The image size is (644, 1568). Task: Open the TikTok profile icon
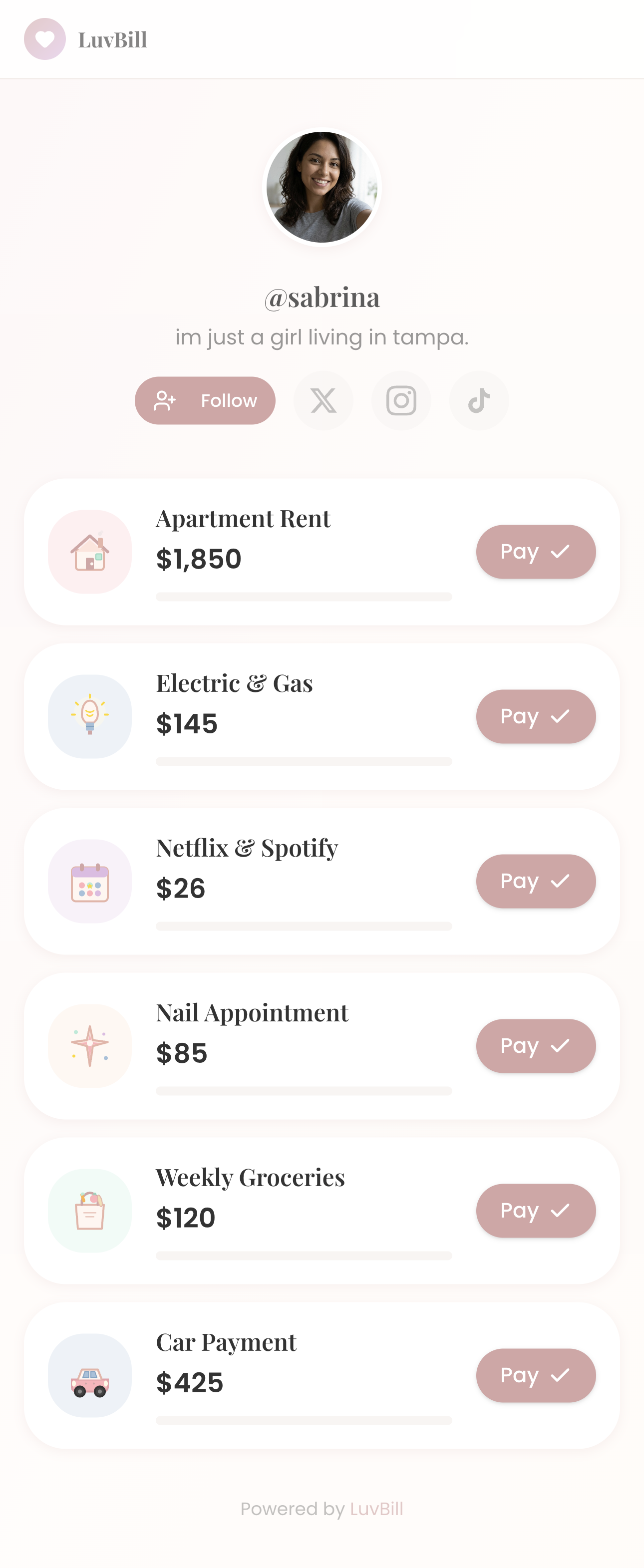click(x=479, y=400)
